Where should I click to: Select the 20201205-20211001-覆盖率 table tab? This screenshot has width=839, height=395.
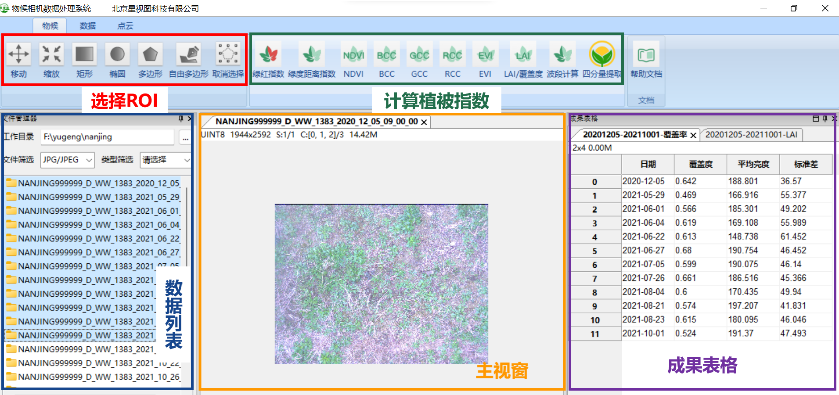pyautogui.click(x=635, y=135)
